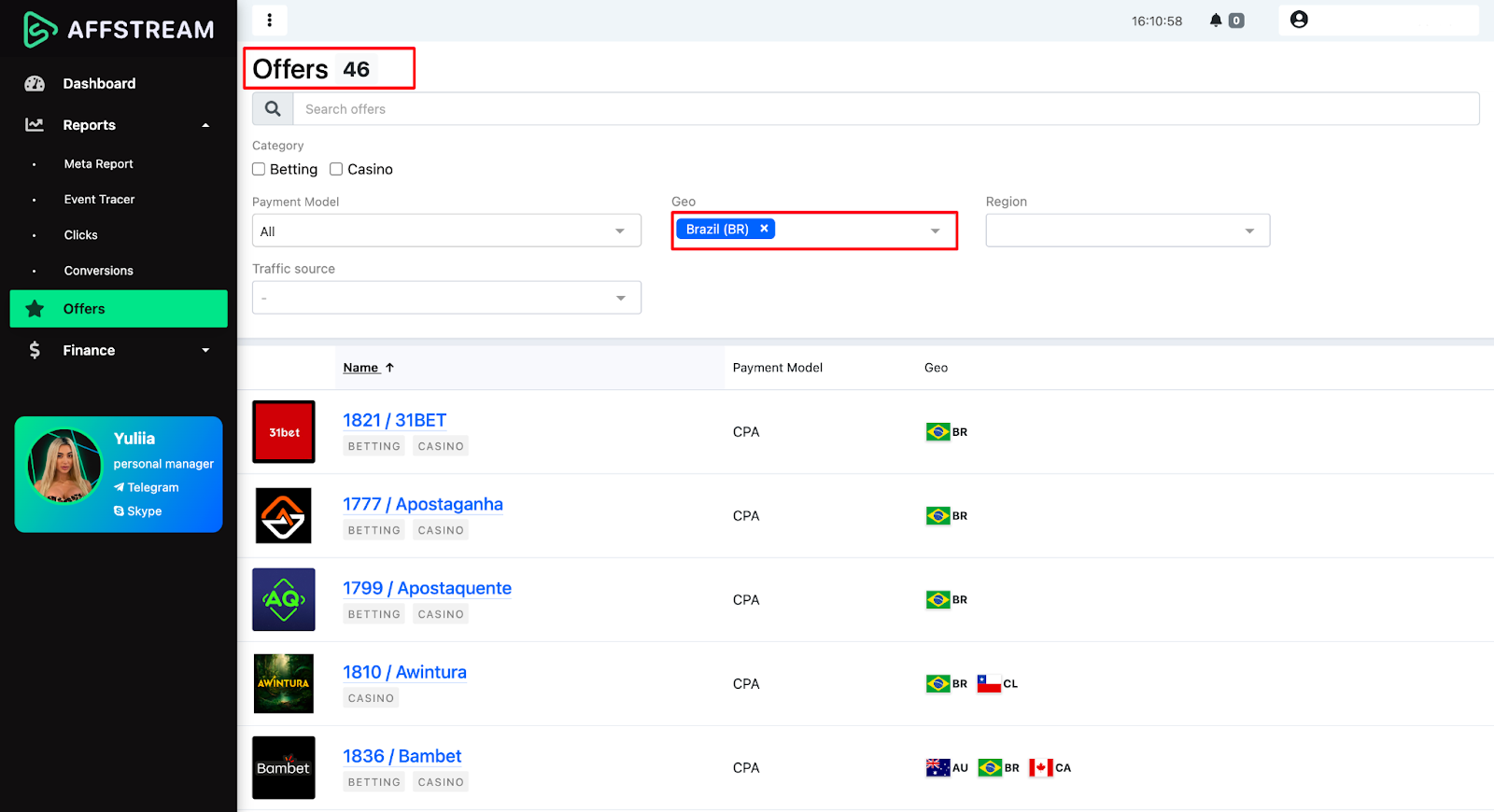Click the Affstream logo

click(119, 30)
